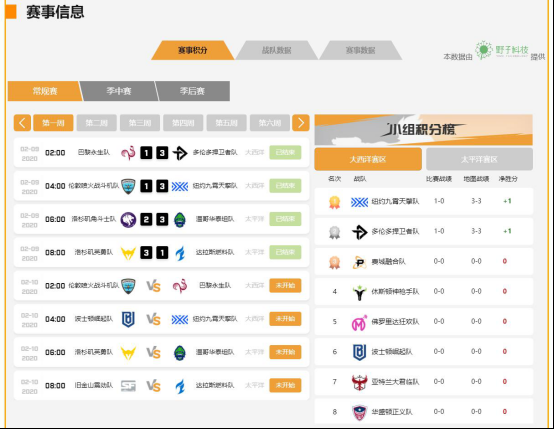
Task: Select 第六周 week button
Action: (x=270, y=123)
